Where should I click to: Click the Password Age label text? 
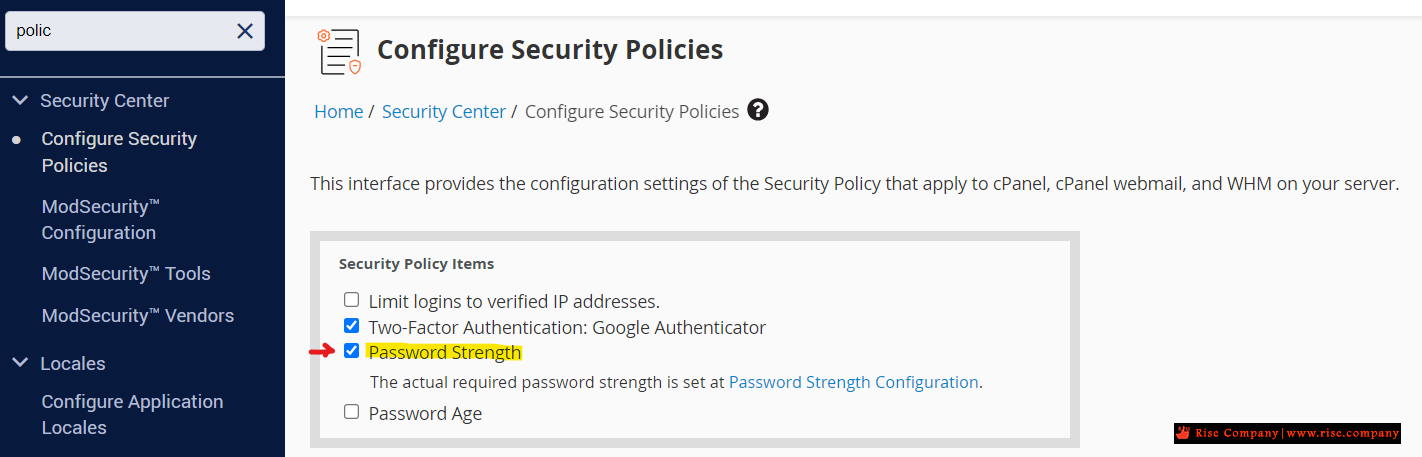tap(425, 413)
